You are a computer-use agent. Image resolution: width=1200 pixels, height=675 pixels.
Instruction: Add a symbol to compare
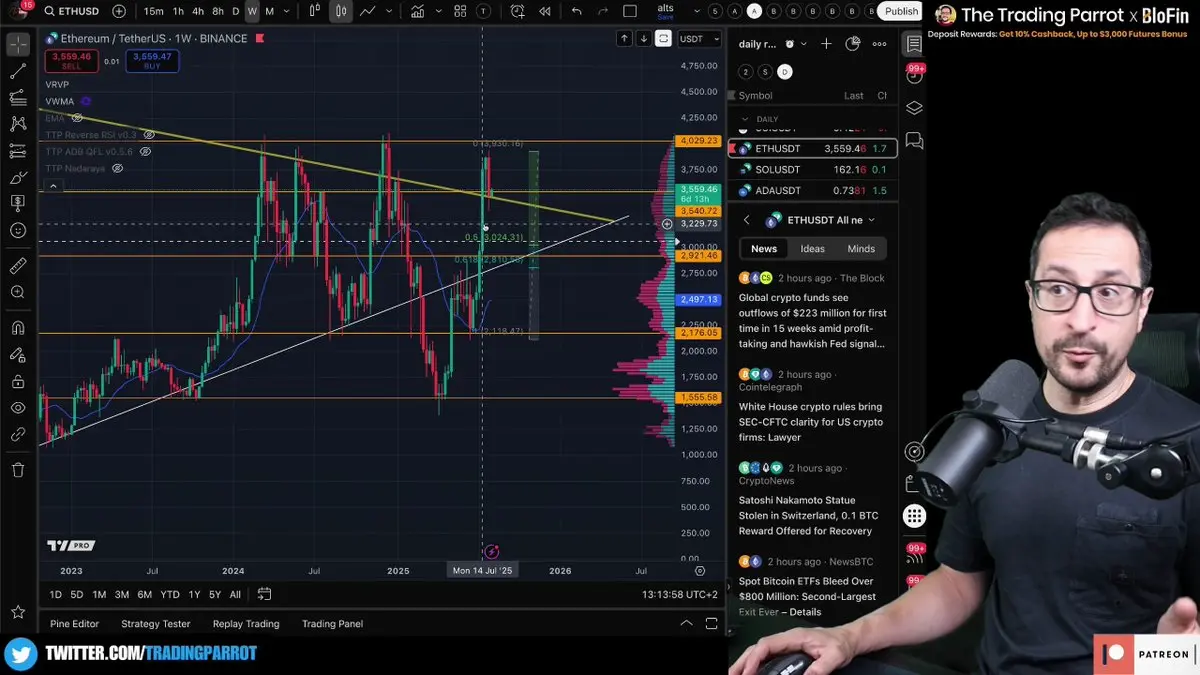tap(119, 11)
